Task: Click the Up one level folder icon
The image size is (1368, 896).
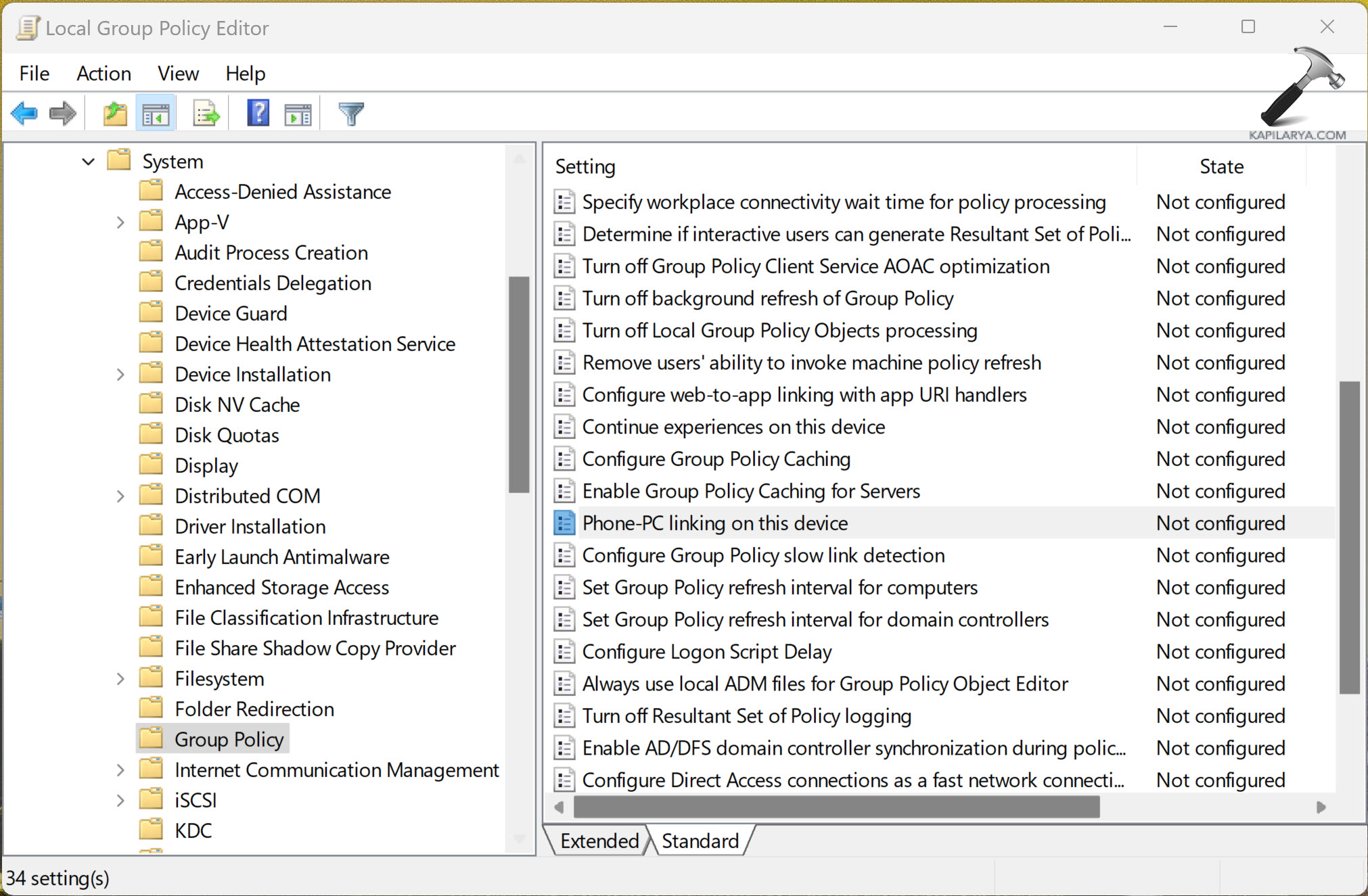Action: (x=115, y=114)
